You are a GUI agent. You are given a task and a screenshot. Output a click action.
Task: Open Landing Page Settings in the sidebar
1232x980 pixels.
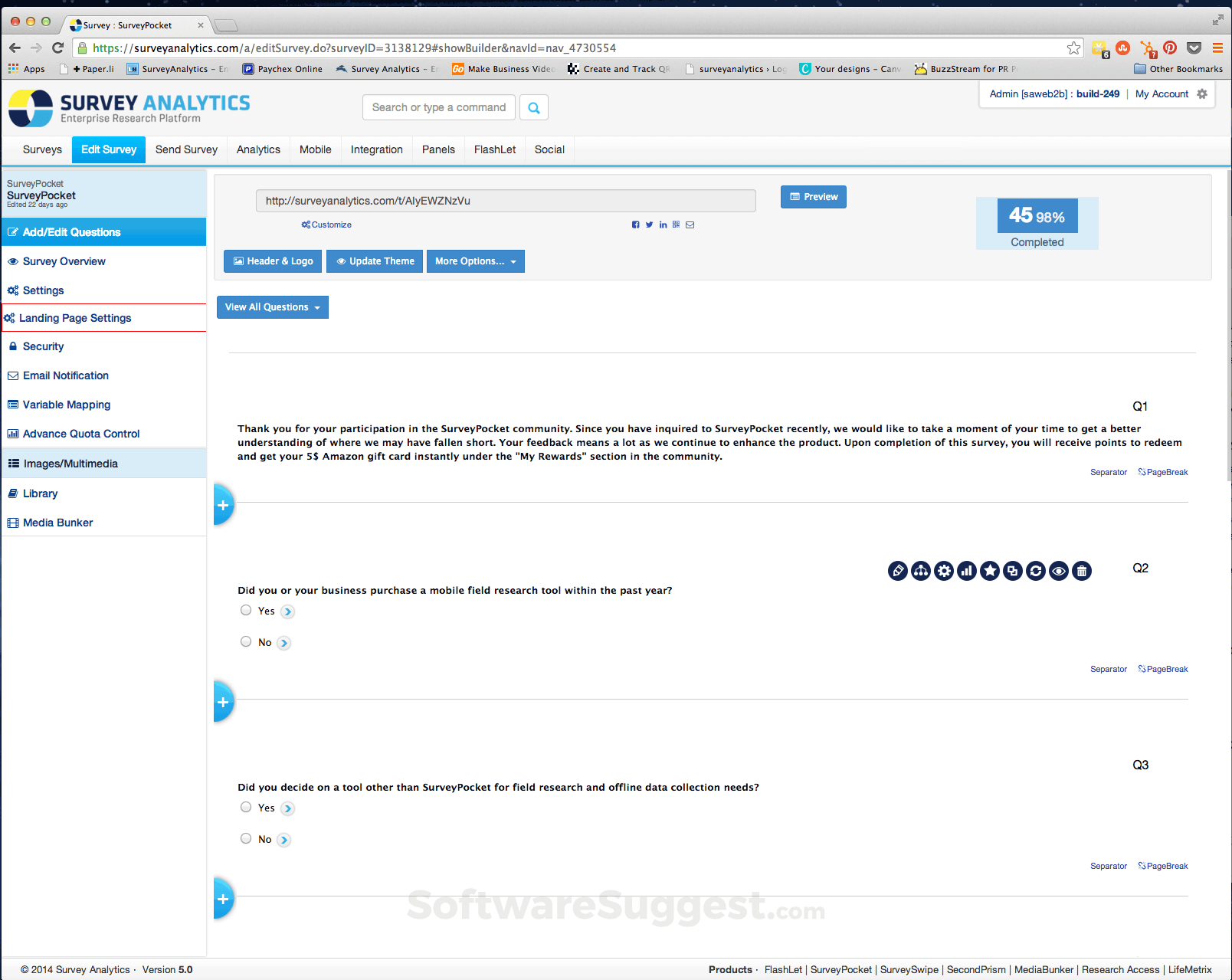75,317
